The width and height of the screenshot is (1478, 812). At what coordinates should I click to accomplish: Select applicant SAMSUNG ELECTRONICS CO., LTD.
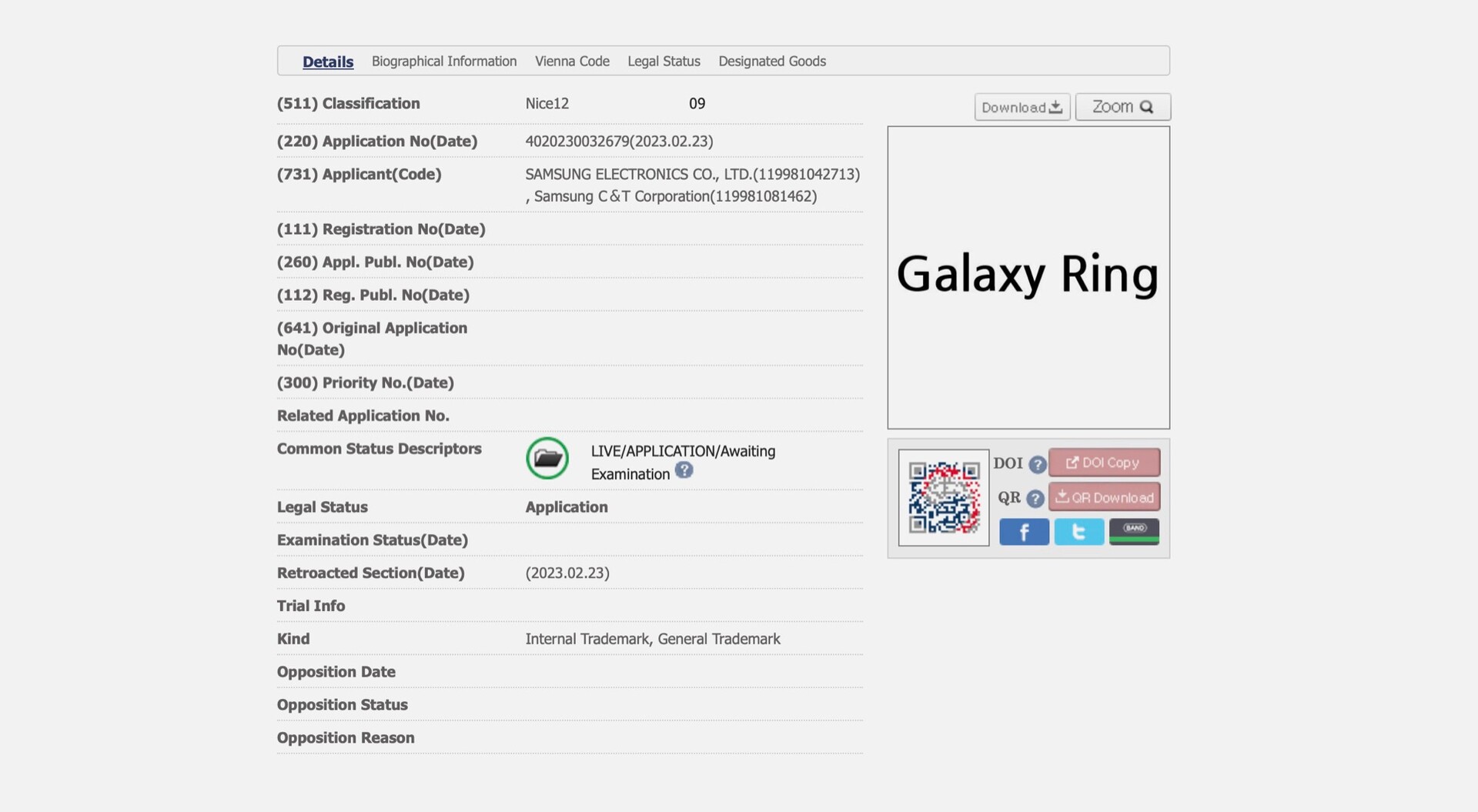tap(693, 175)
